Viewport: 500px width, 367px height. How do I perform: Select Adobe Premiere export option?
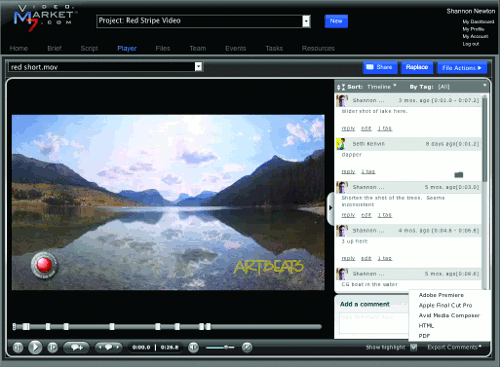coord(441,295)
